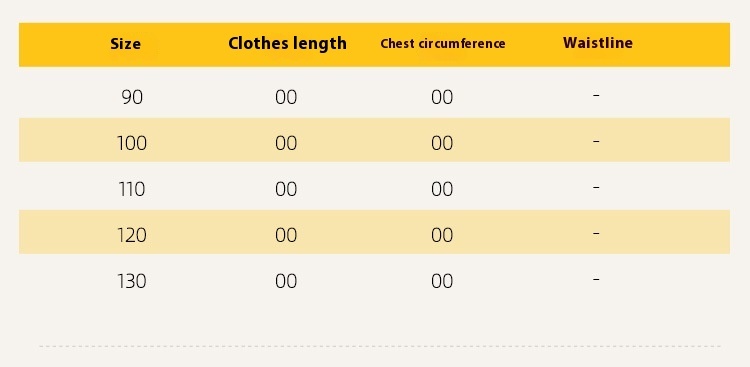This screenshot has width=750, height=367.
Task: Select the size 90 cell
Action: tap(132, 97)
